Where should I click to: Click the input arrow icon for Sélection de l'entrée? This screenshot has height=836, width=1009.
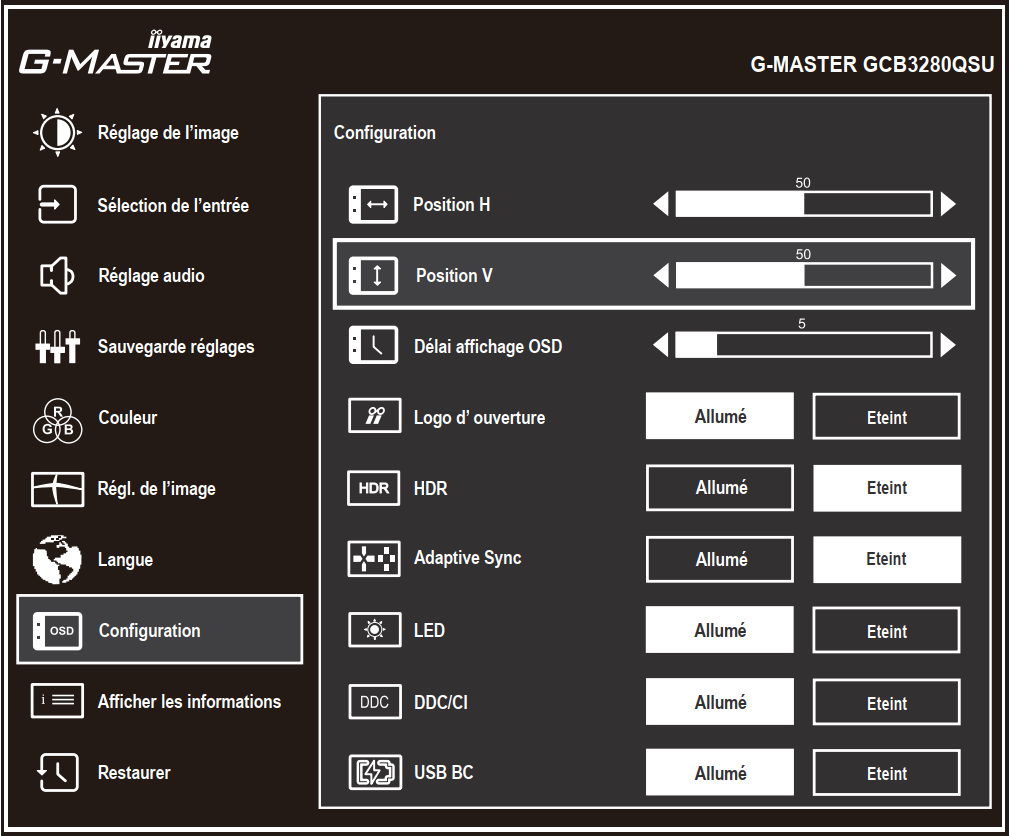pos(56,205)
